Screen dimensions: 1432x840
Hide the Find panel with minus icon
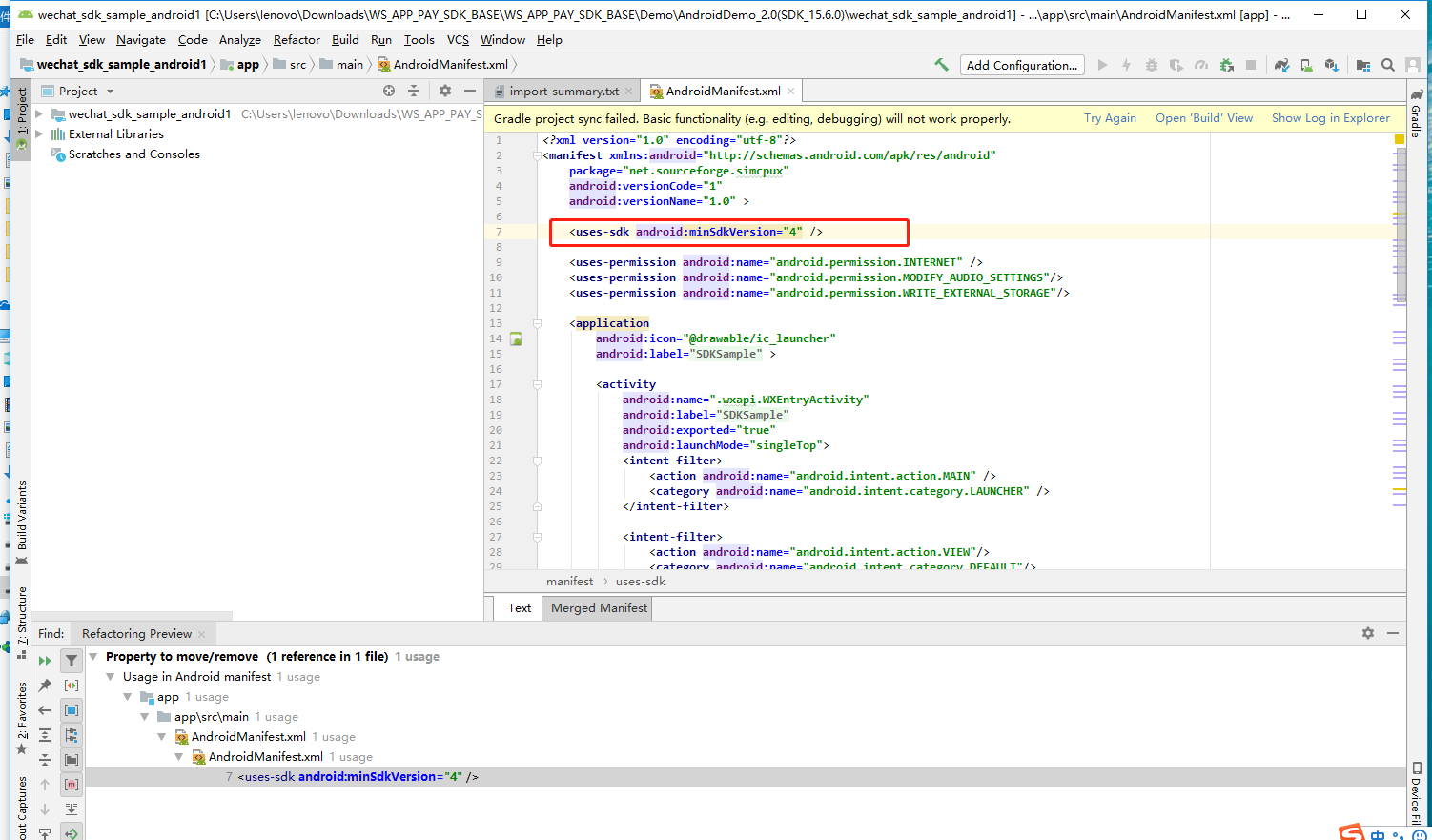click(1393, 633)
